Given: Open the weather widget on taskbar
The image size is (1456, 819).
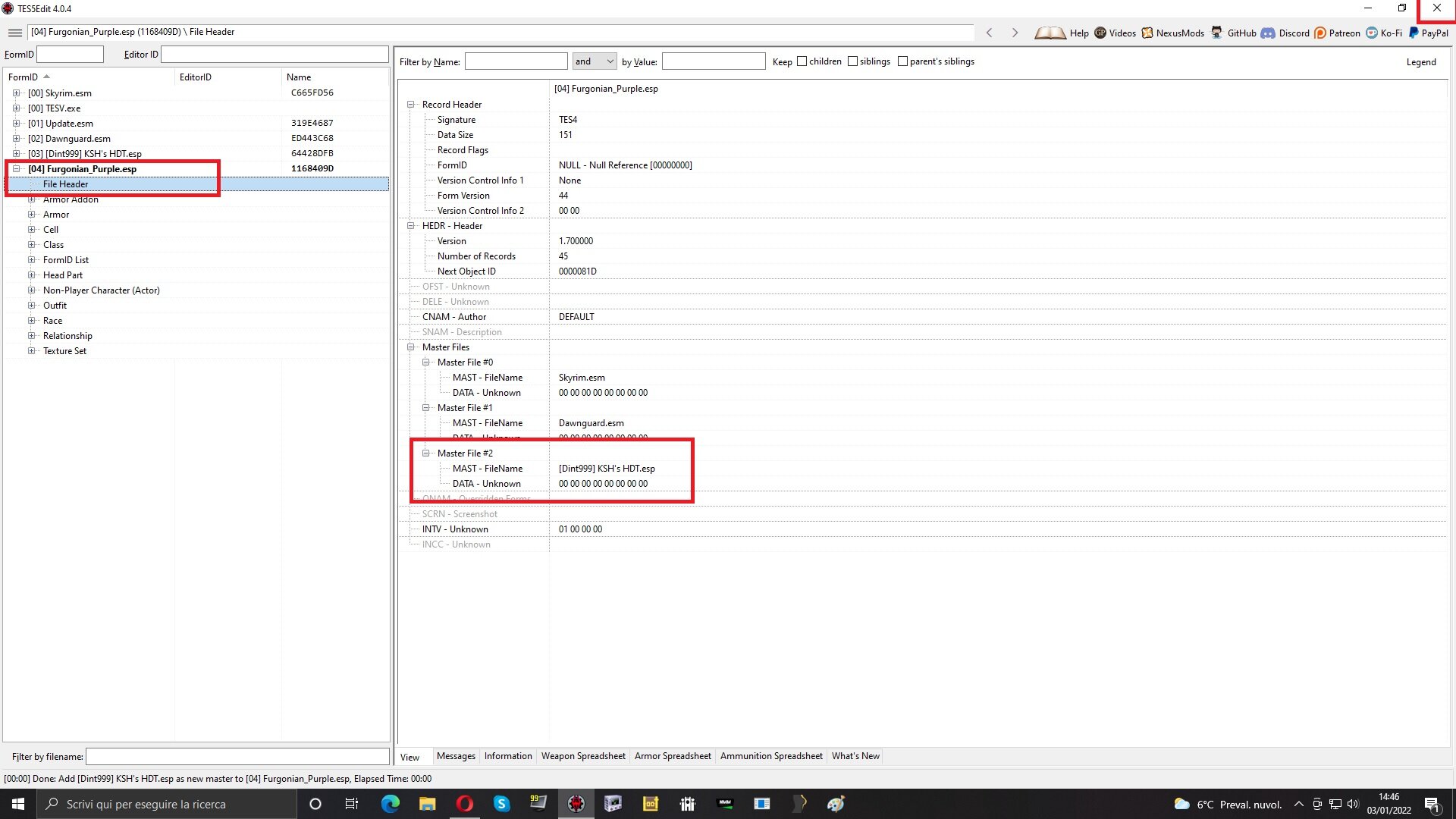Looking at the screenshot, I should (x=1228, y=804).
